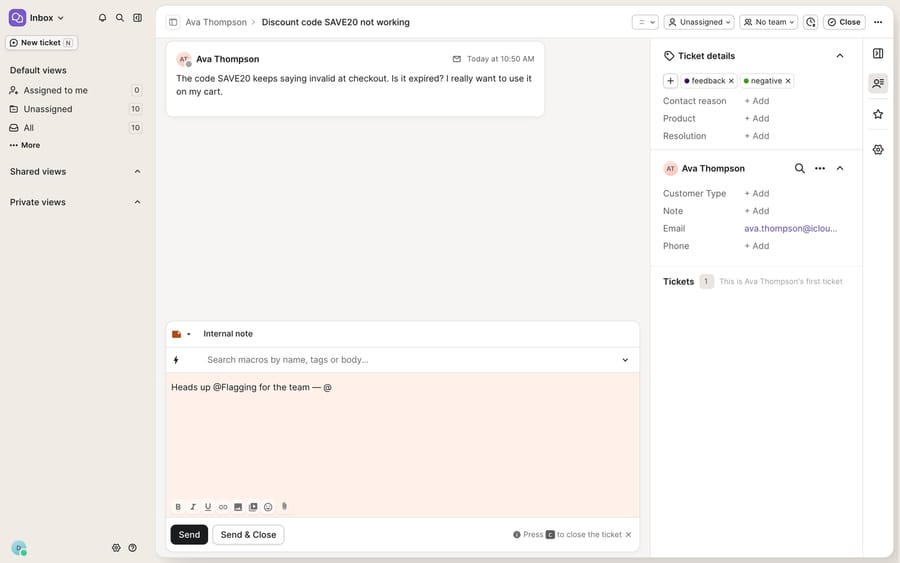The height and width of the screenshot is (563, 900).
Task: Open the Unassigned view
Action: coord(75,109)
